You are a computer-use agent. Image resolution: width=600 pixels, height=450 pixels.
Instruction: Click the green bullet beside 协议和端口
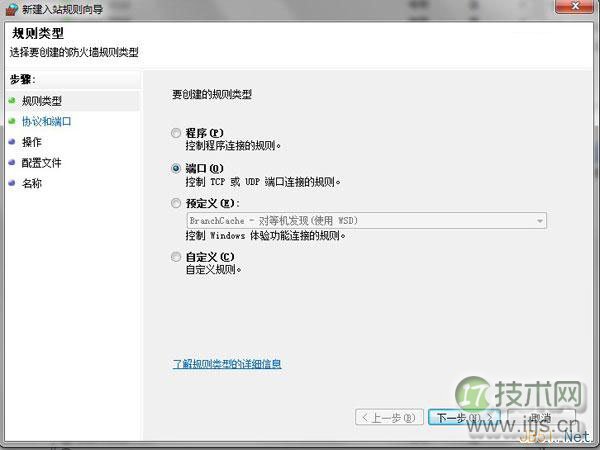11,122
